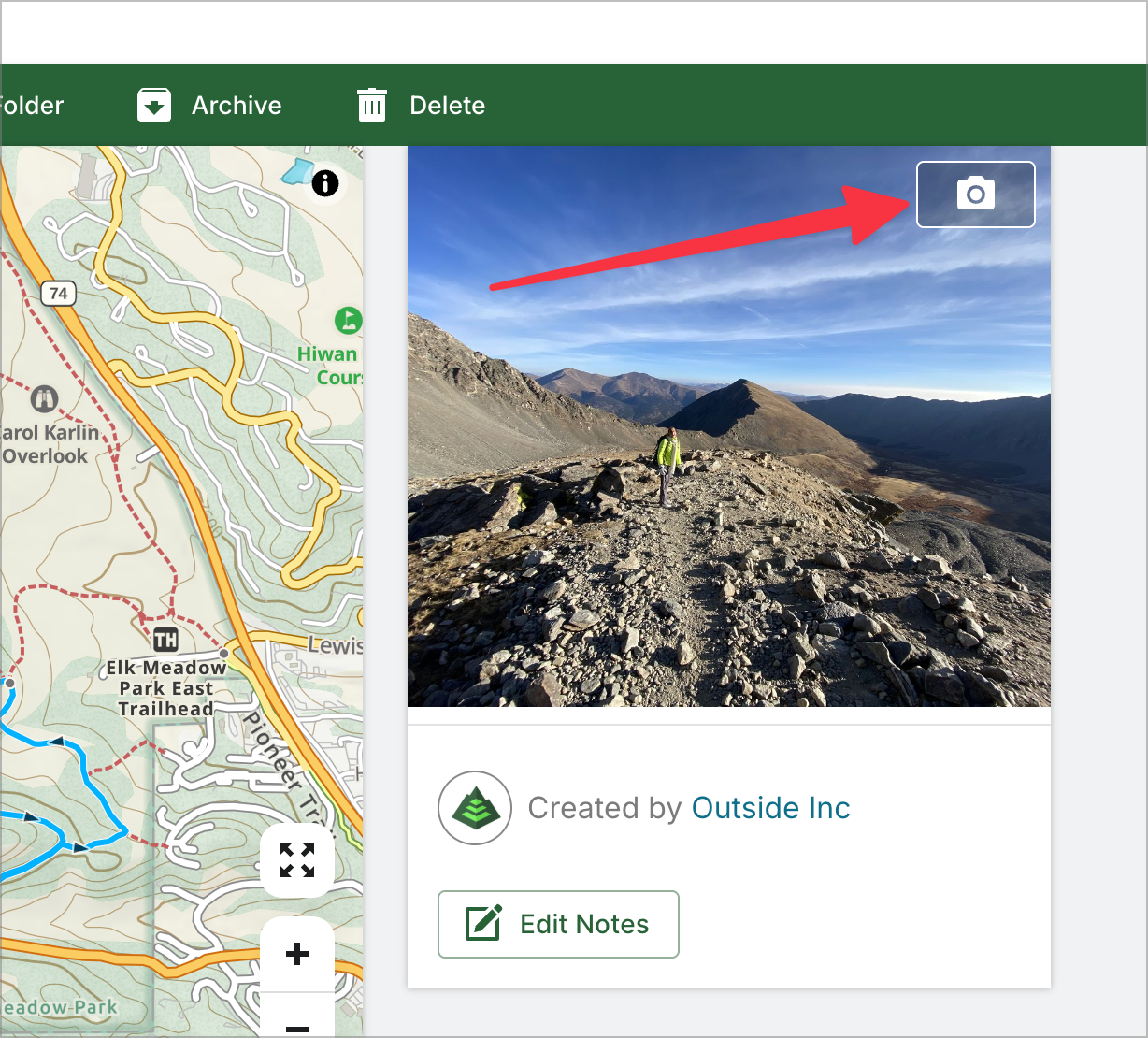
Task: Click the partially visible Folder option
Action: [32, 106]
